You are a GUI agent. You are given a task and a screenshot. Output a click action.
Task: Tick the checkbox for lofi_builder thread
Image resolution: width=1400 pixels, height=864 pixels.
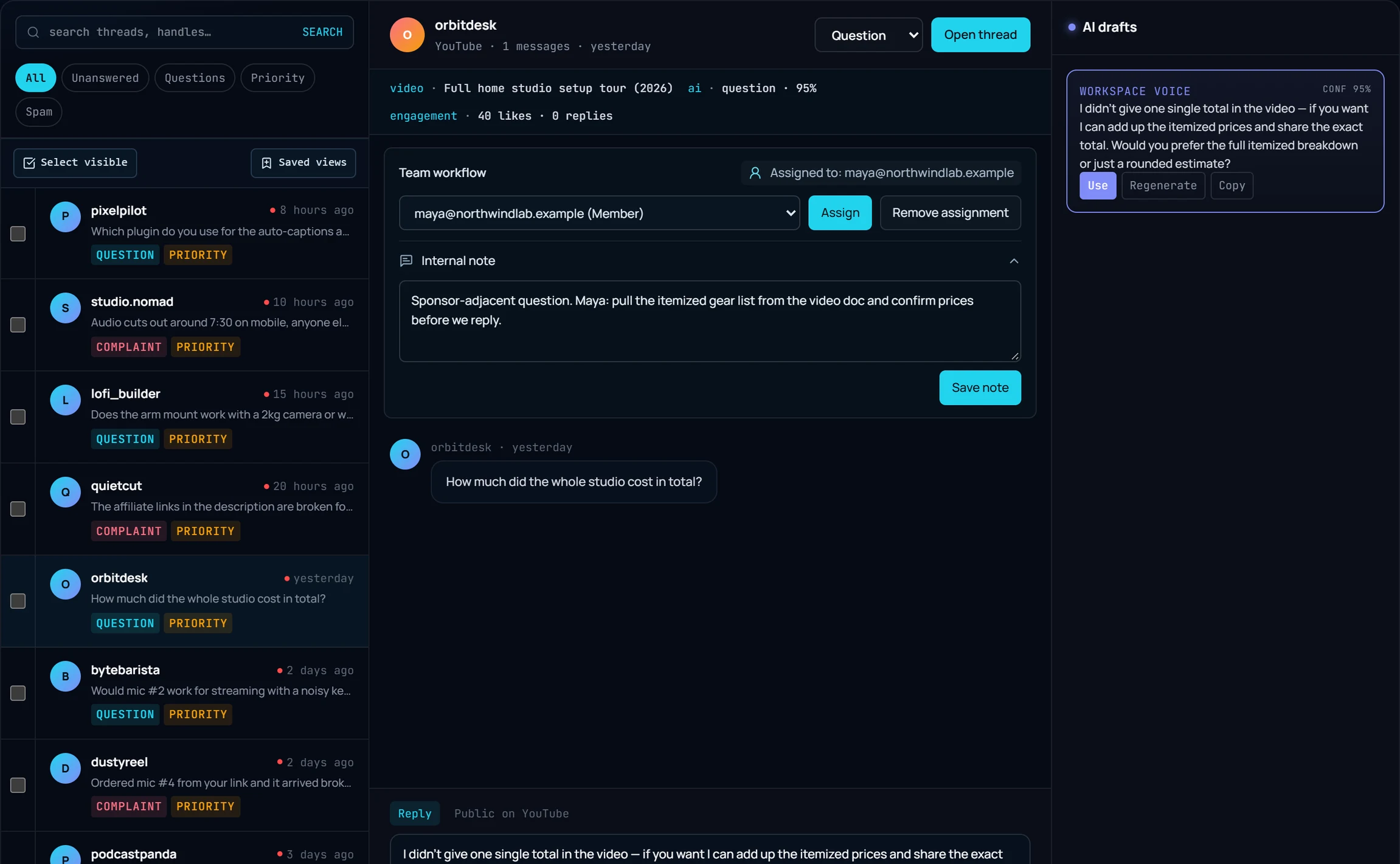tap(18, 416)
